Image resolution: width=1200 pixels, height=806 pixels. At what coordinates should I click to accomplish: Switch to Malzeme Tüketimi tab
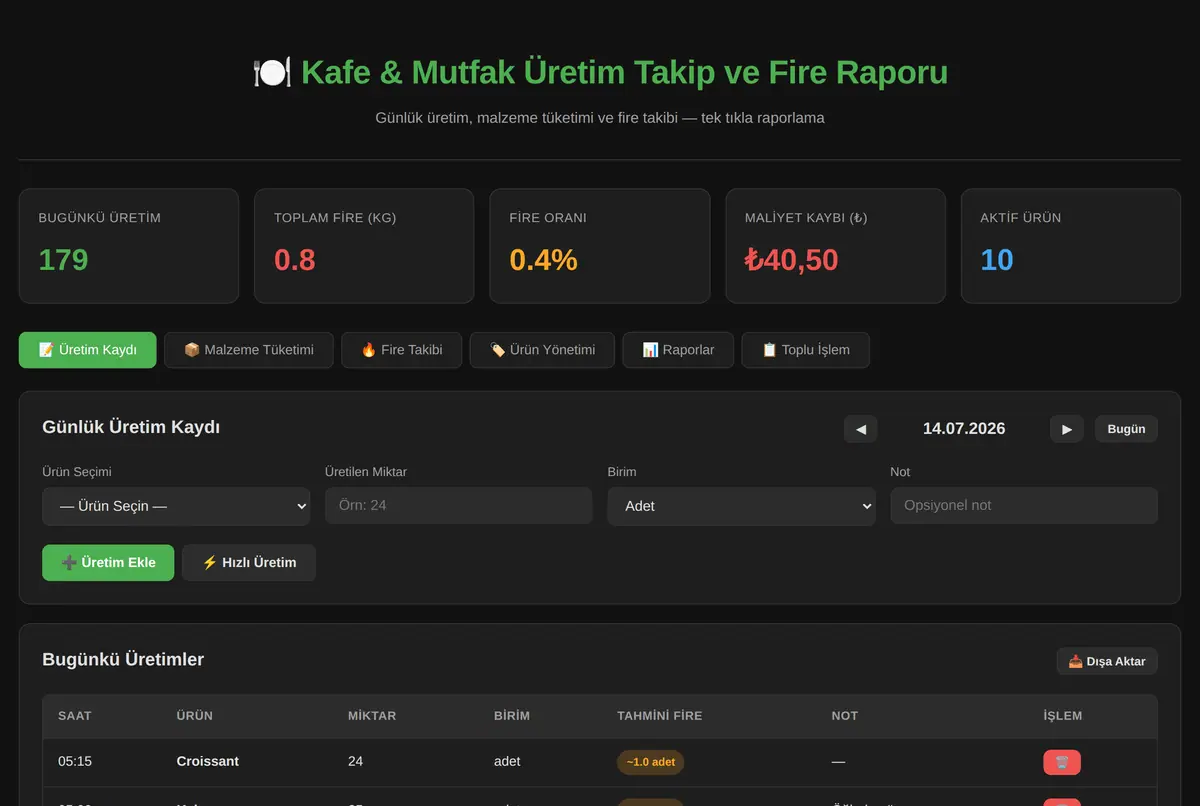click(249, 350)
